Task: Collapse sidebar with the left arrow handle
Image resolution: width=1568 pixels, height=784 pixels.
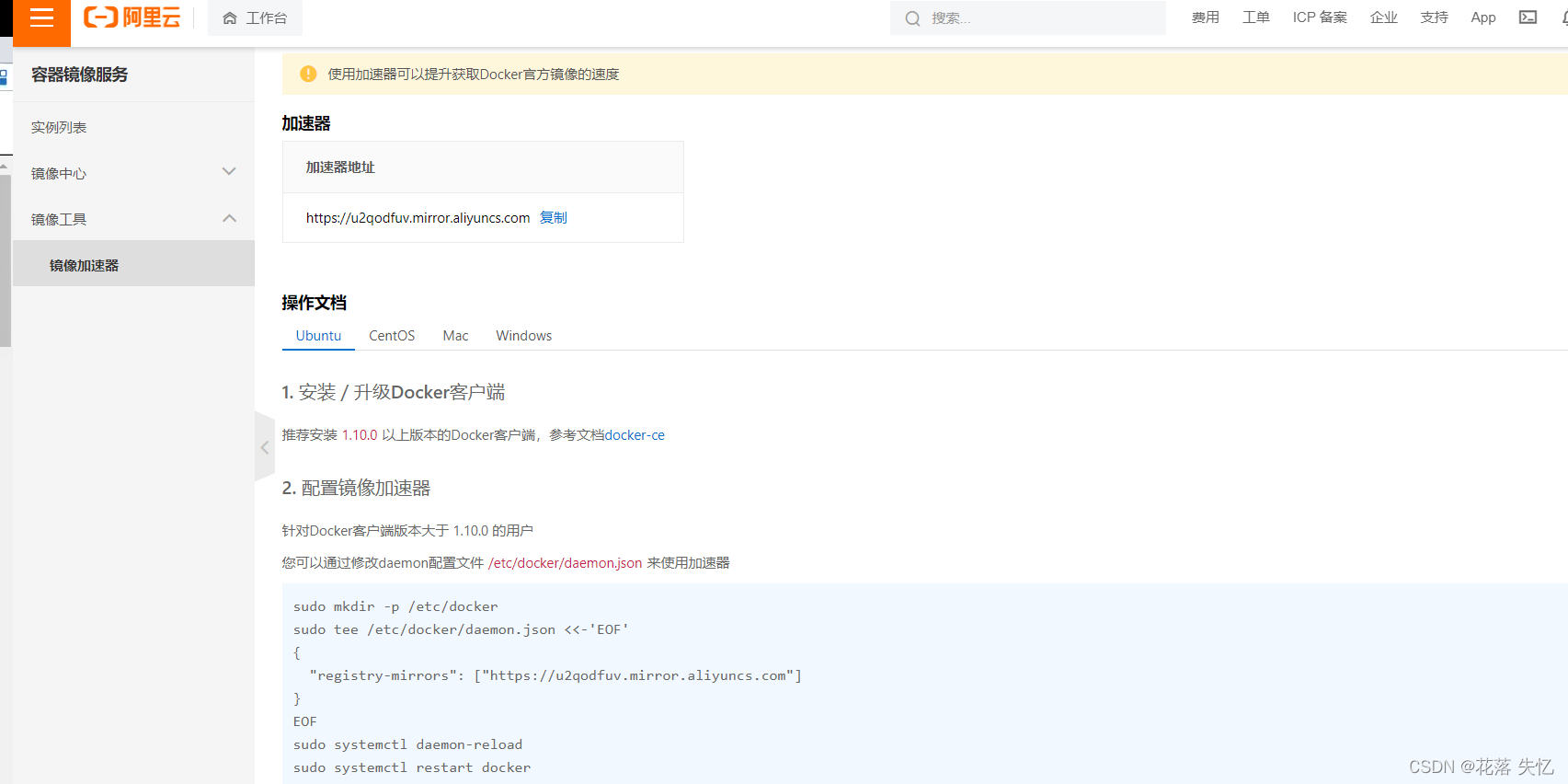Action: pos(265,447)
